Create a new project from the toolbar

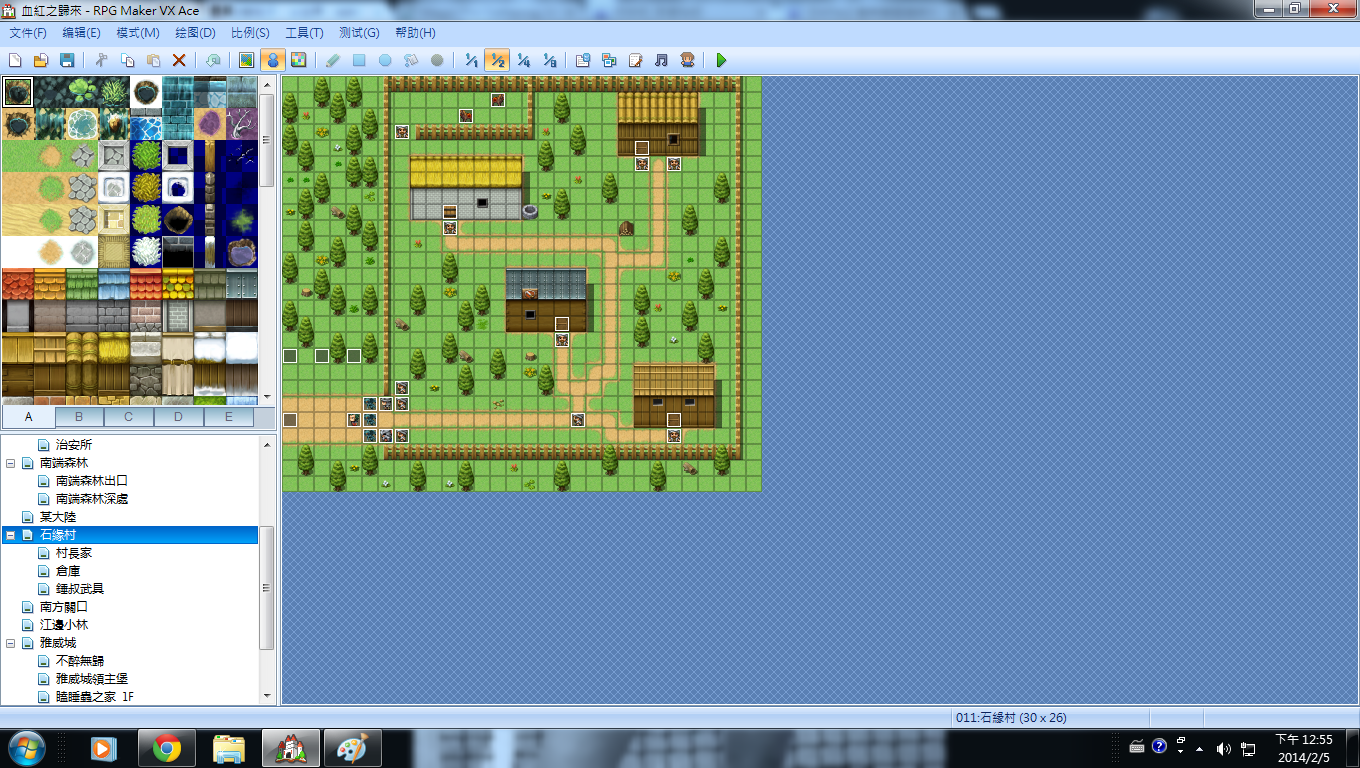tap(15, 60)
